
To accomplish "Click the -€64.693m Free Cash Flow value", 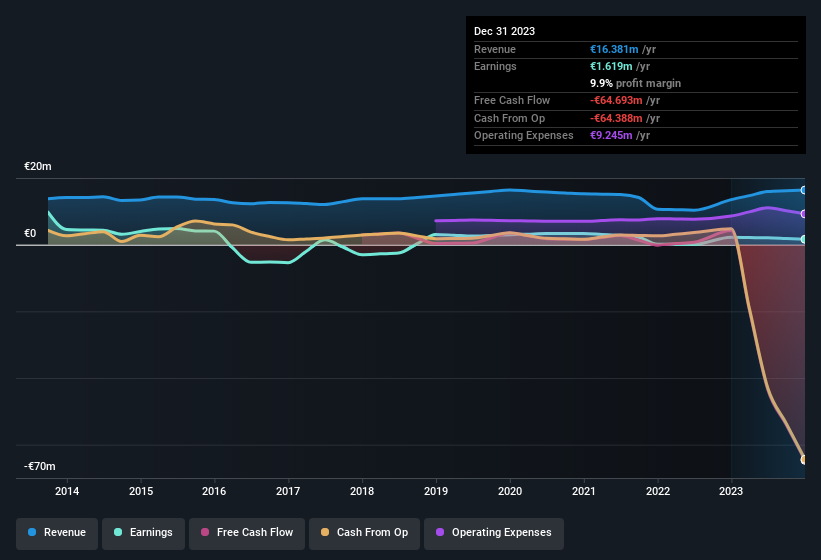I will pos(616,100).
